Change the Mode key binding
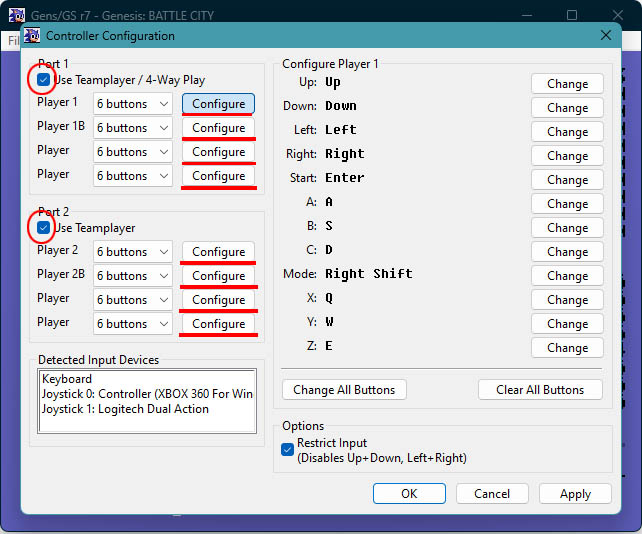The image size is (642, 534). point(567,276)
